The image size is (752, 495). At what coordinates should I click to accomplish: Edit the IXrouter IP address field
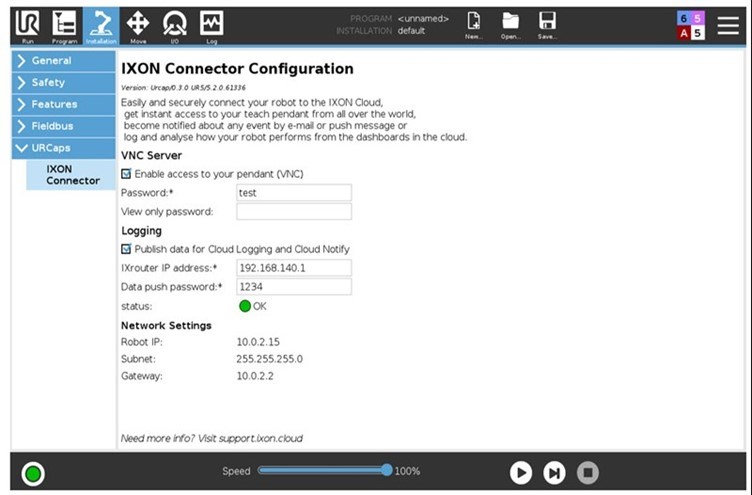tap(294, 268)
